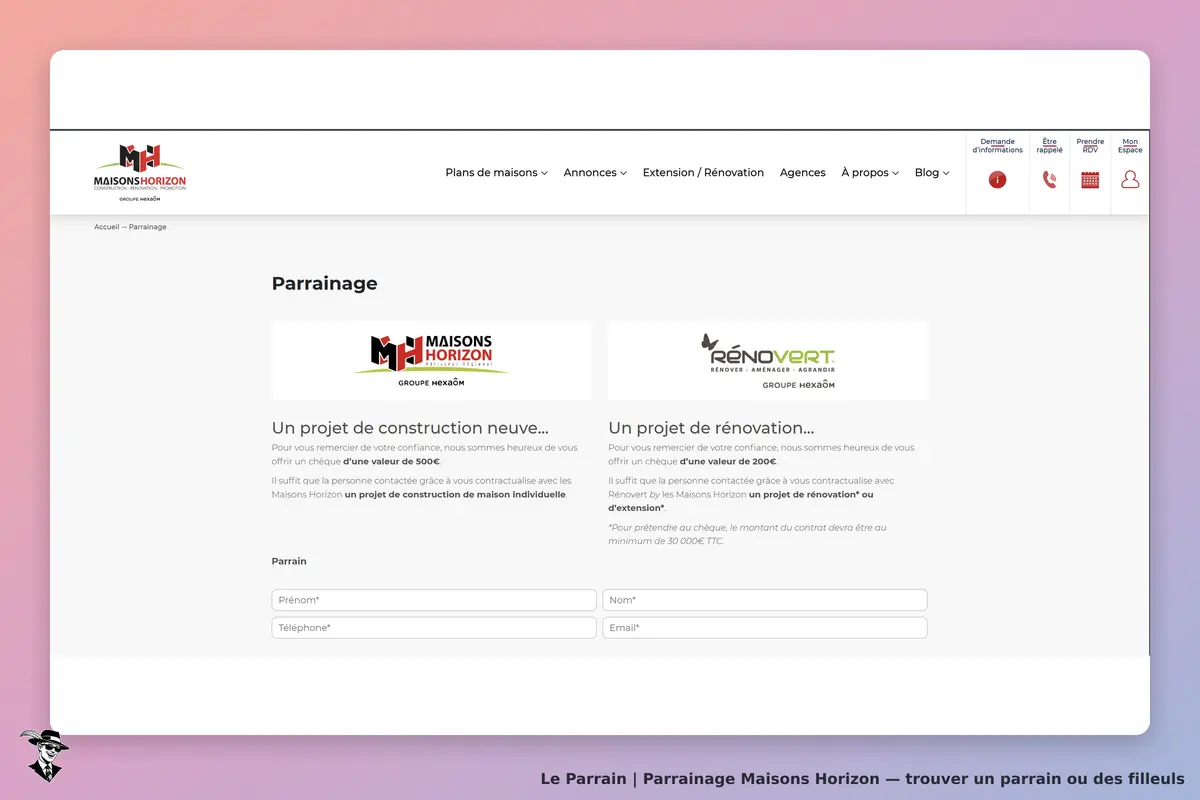Screen dimensions: 1200x800
Task: Open the Mon Espace user icon
Action: click(1130, 180)
